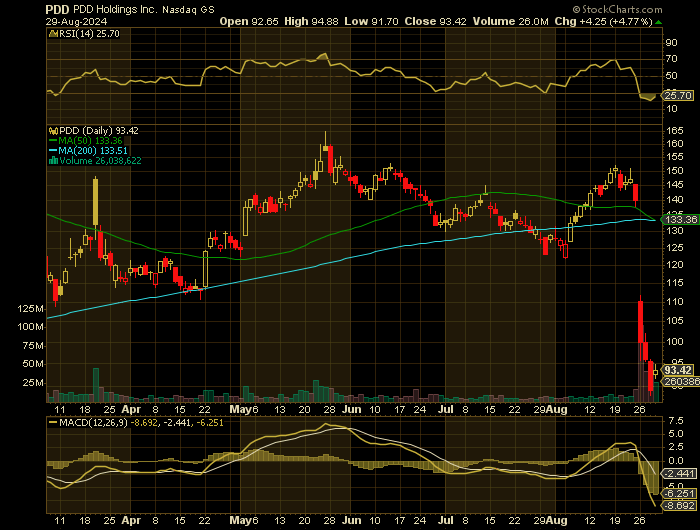Click the PDD ticker symbol in the header
Screen dimensions: 700x530
(x=58, y=9)
